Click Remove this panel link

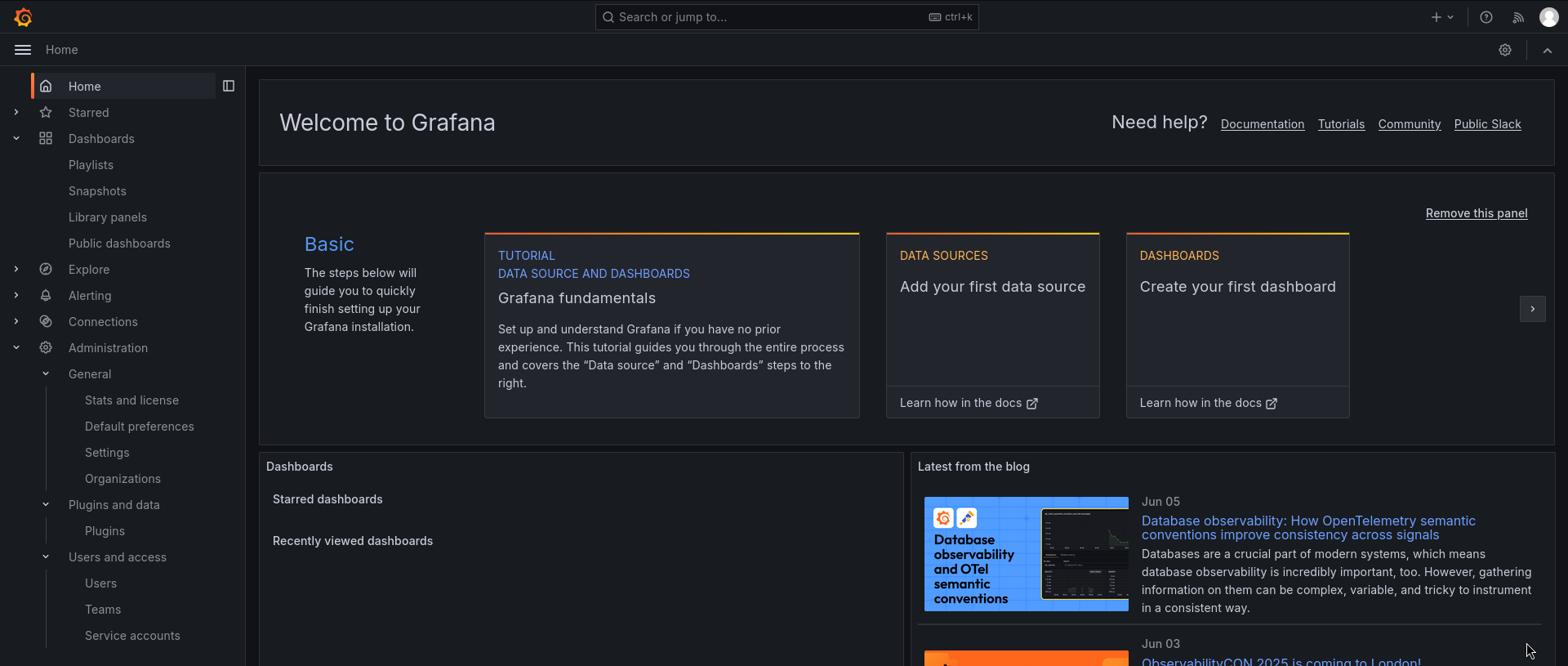coord(1476,213)
